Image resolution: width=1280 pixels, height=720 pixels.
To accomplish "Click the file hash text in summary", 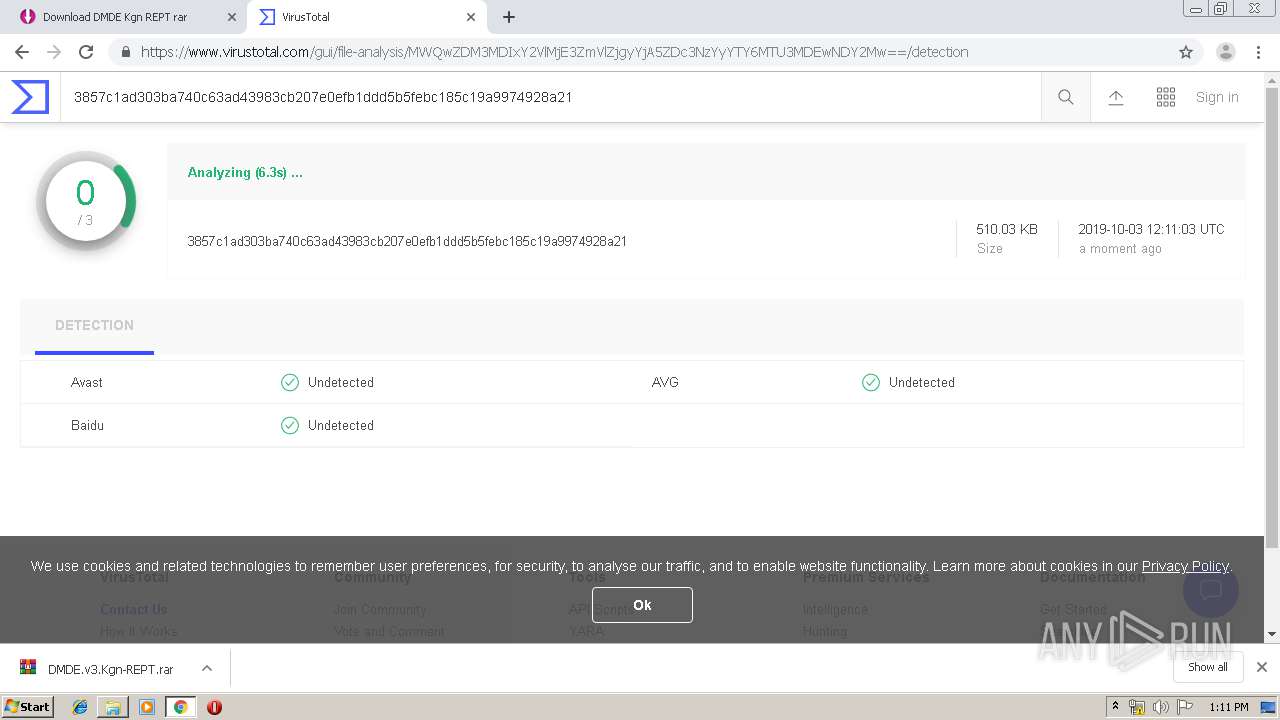I will pos(407,241).
